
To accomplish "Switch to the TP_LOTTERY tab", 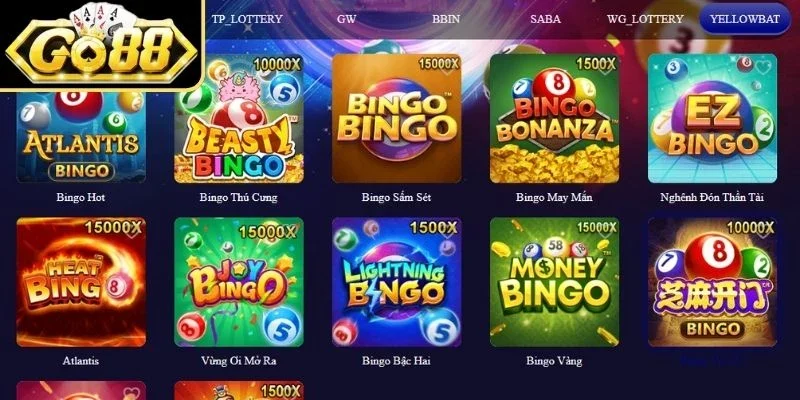I will coord(247,19).
